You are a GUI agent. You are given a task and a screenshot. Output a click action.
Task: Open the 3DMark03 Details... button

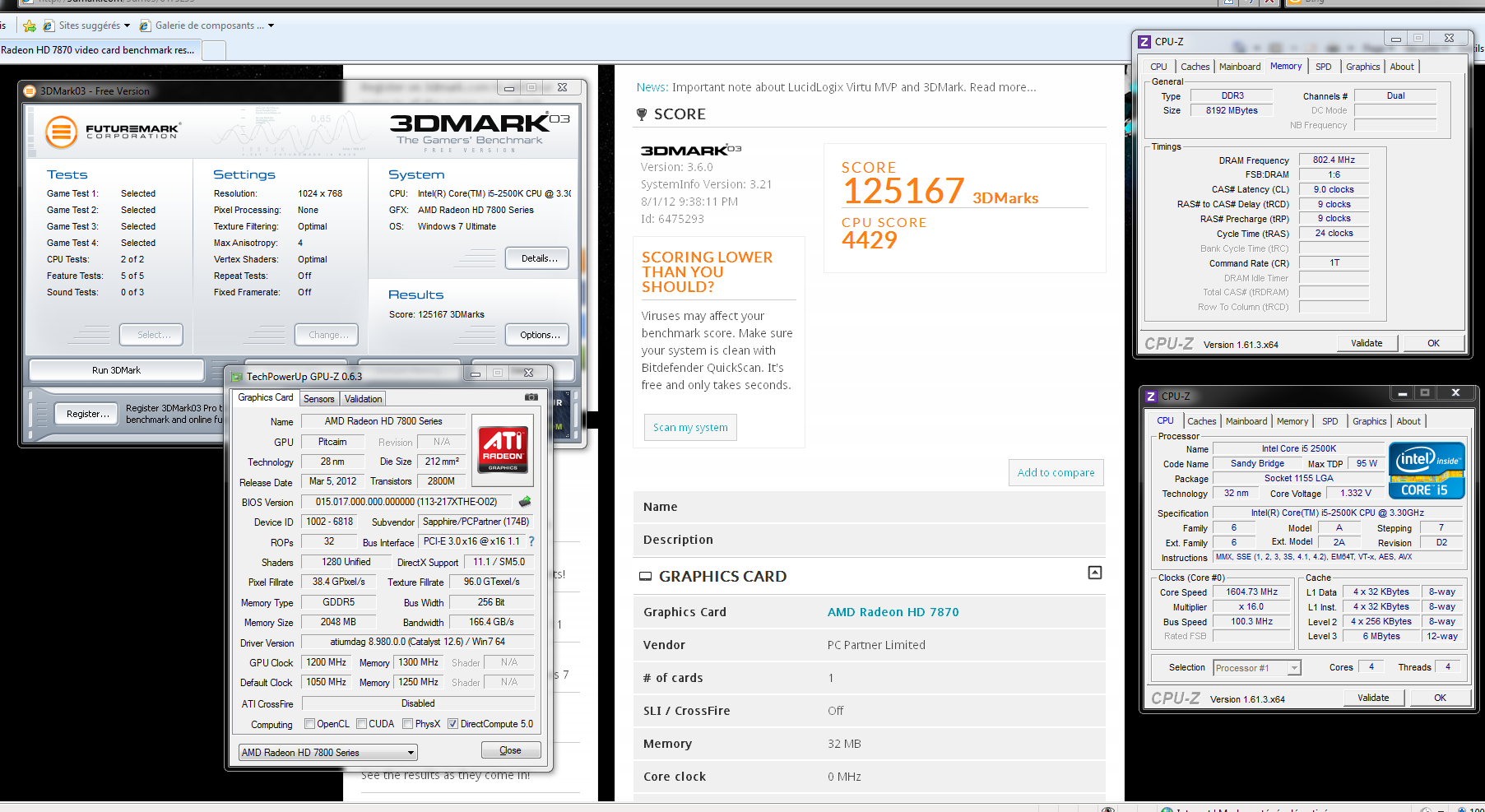539,258
